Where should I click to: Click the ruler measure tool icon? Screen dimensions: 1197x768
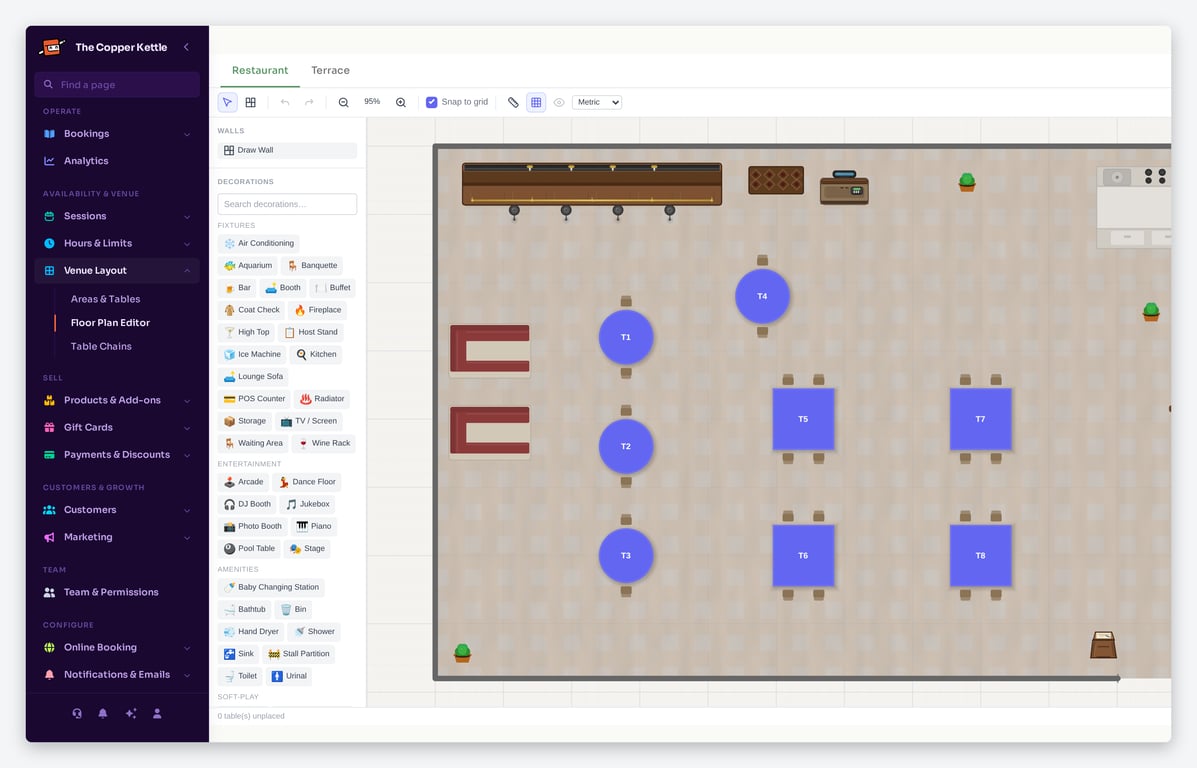pyautogui.click(x=513, y=102)
